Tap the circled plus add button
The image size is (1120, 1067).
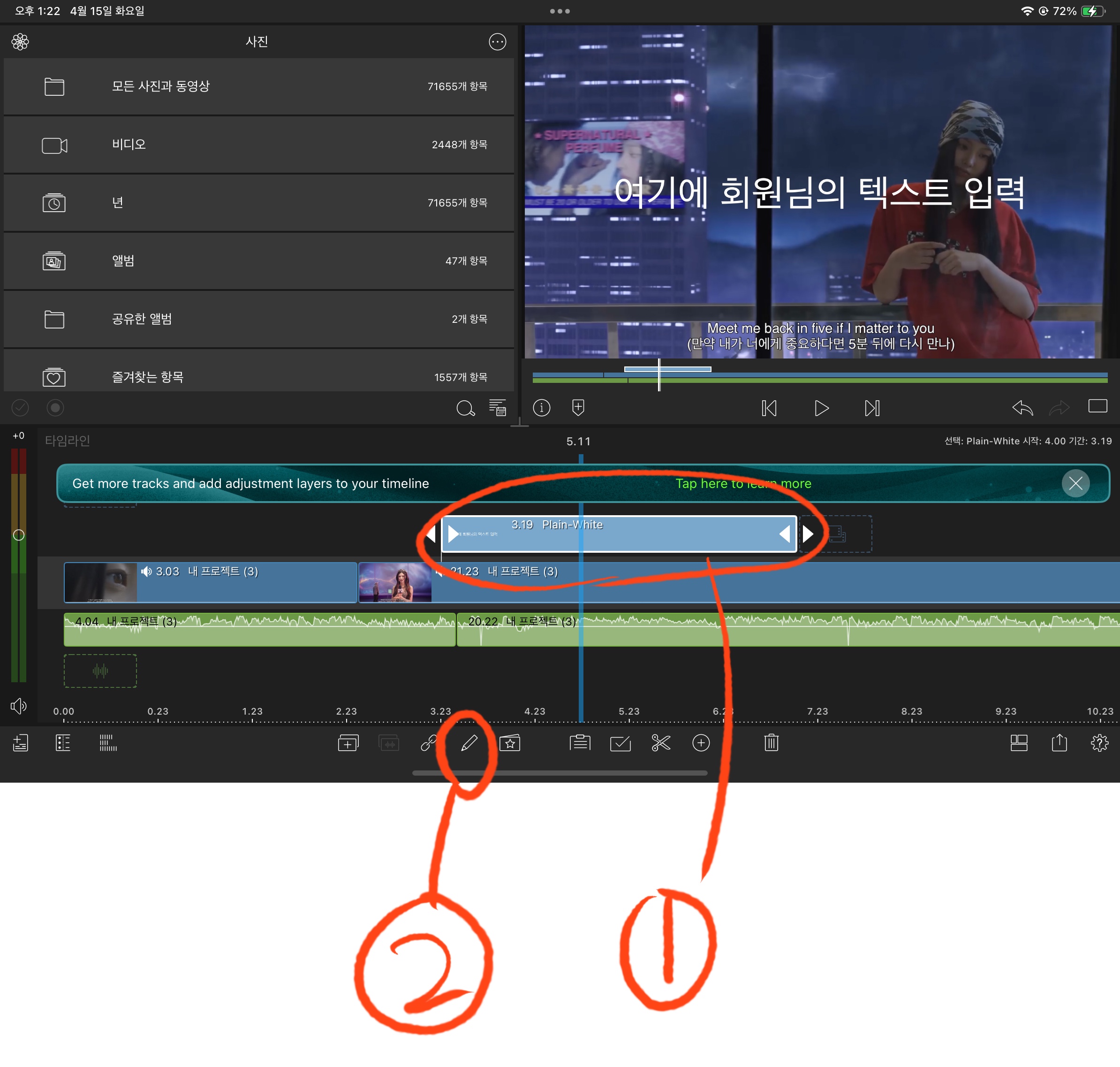point(701,743)
